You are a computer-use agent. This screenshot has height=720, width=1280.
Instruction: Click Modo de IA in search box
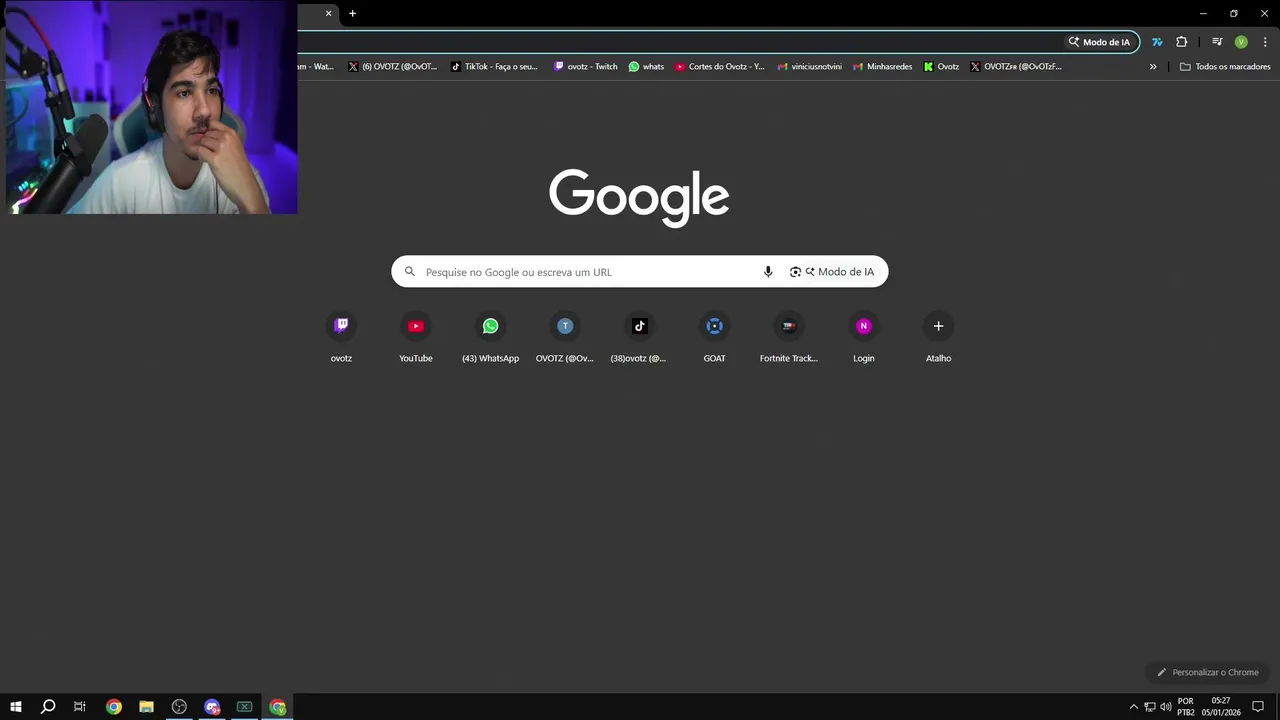(840, 272)
